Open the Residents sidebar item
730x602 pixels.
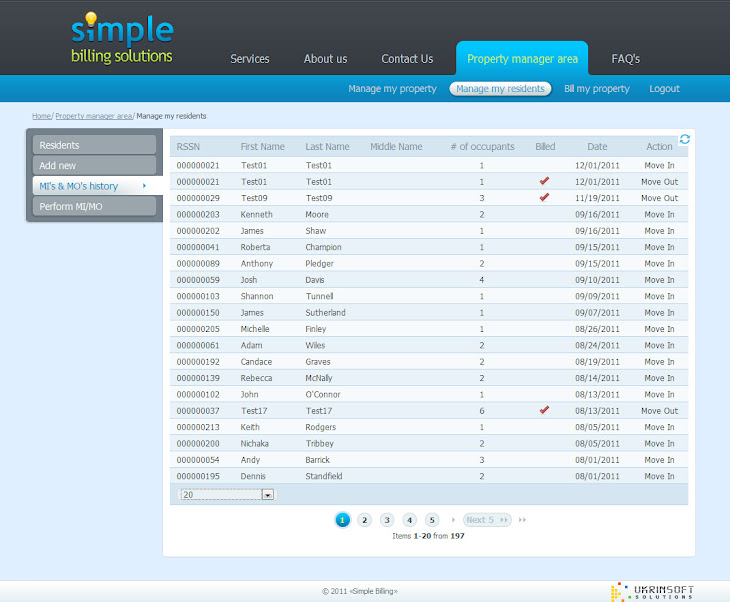coord(95,145)
